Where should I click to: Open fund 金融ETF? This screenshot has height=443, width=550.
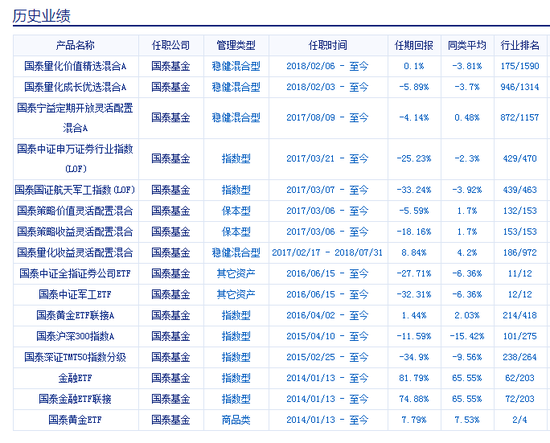75,378
